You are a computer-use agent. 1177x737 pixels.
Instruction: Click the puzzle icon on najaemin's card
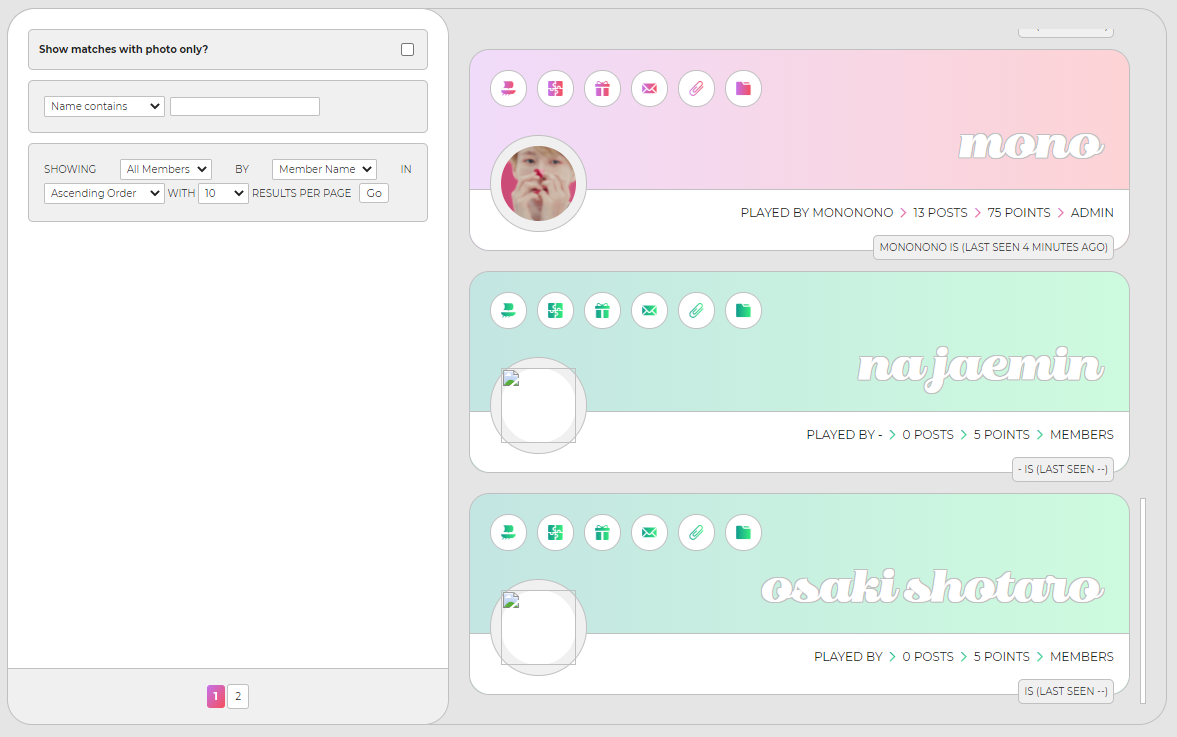click(555, 311)
